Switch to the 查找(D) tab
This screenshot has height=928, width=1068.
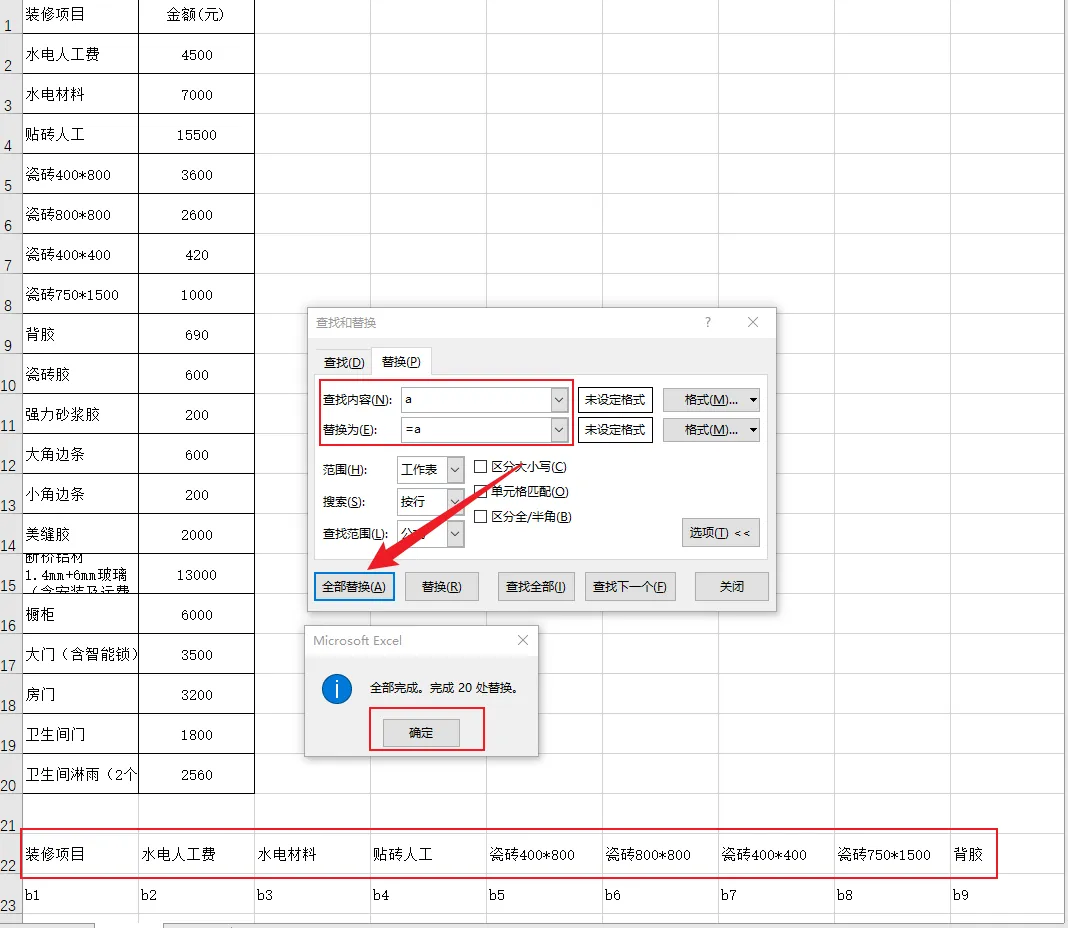[x=344, y=362]
